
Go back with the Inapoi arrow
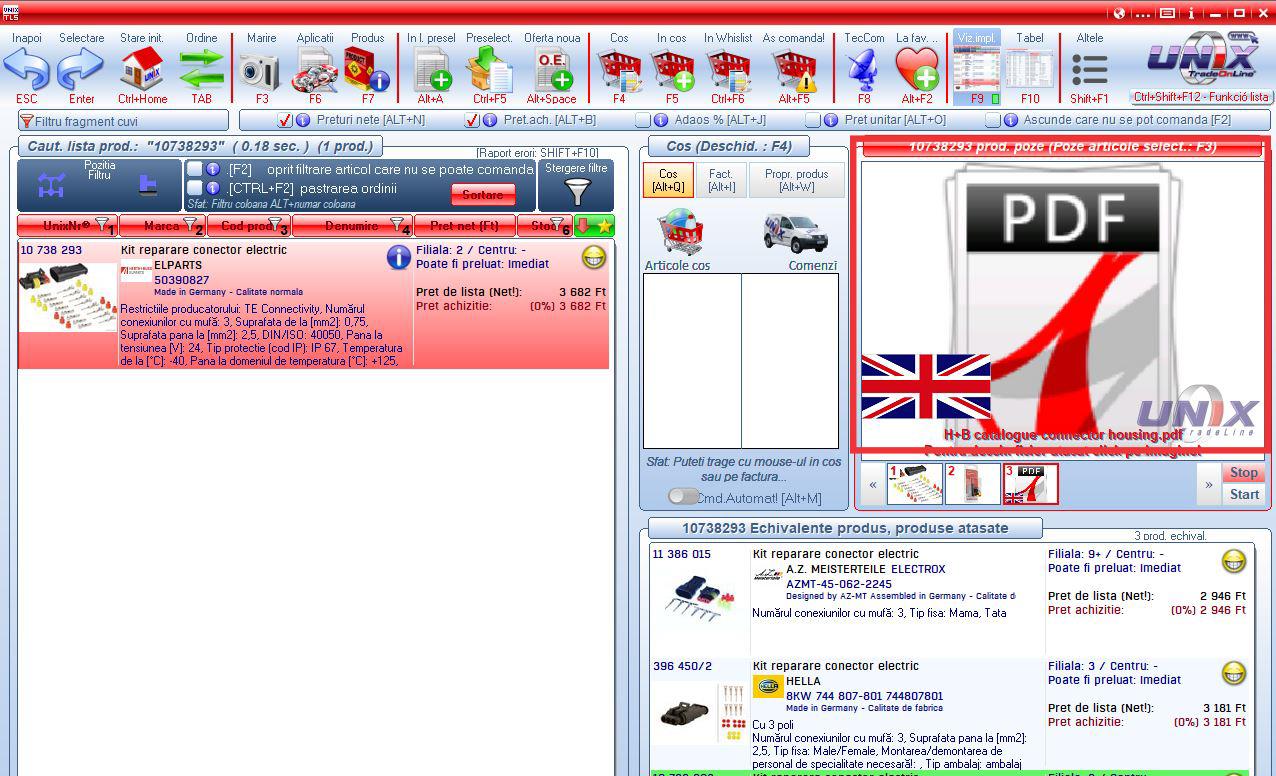(26, 69)
